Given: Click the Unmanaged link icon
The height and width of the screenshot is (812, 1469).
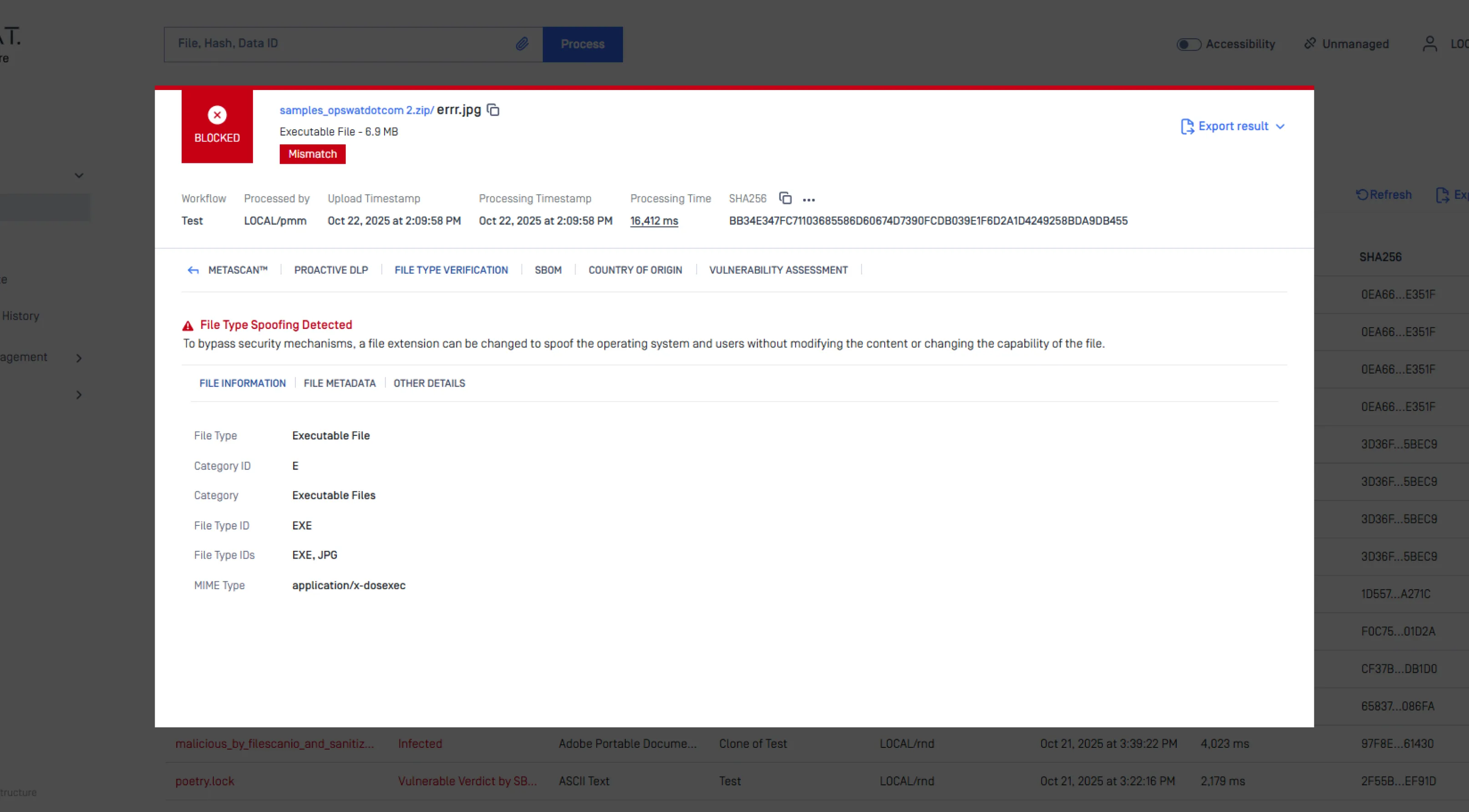Looking at the screenshot, I should [x=1310, y=44].
